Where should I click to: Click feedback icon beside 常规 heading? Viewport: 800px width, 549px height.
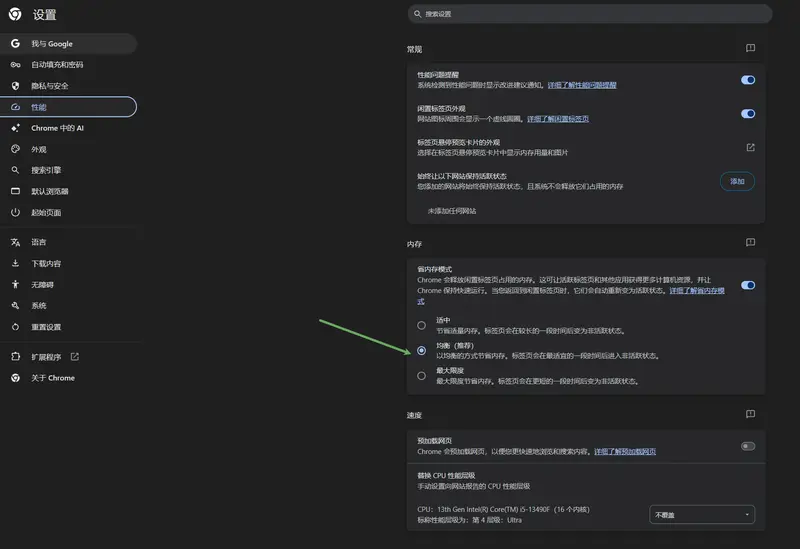pos(750,48)
